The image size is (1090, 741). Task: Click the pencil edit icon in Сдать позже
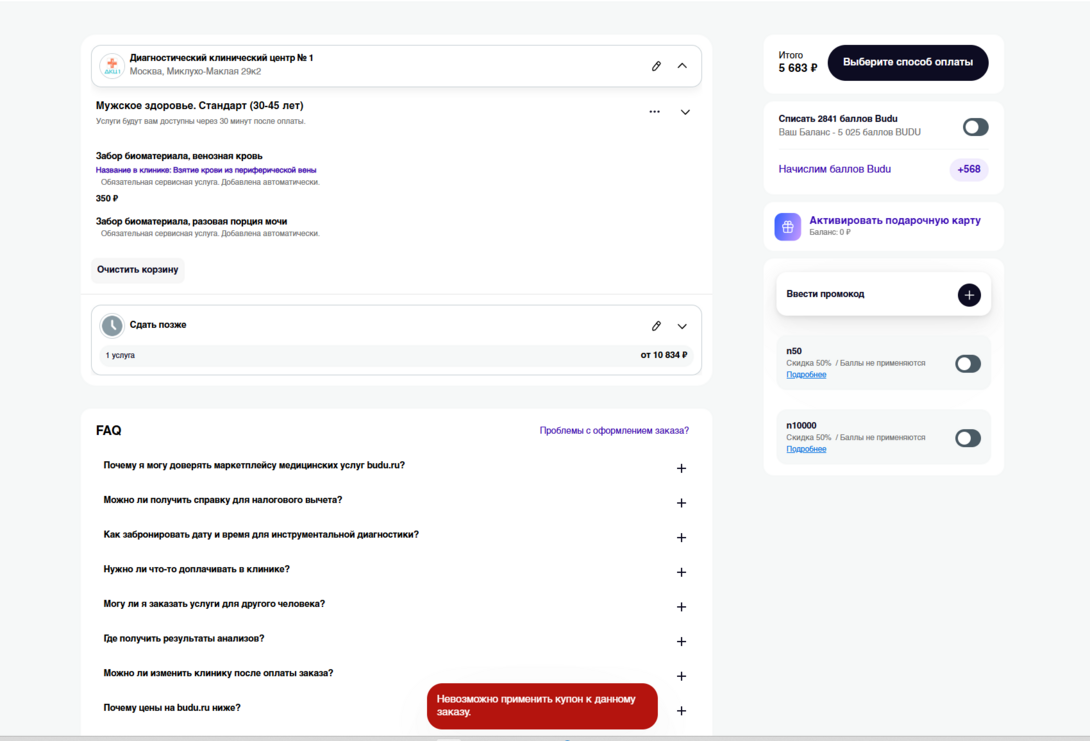pyautogui.click(x=656, y=326)
